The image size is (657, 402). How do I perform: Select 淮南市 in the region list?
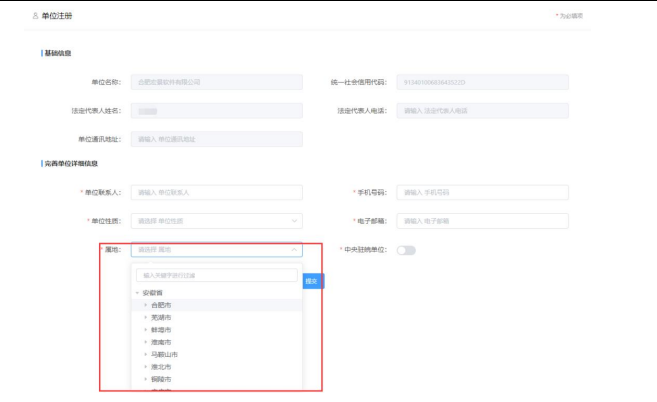click(161, 342)
